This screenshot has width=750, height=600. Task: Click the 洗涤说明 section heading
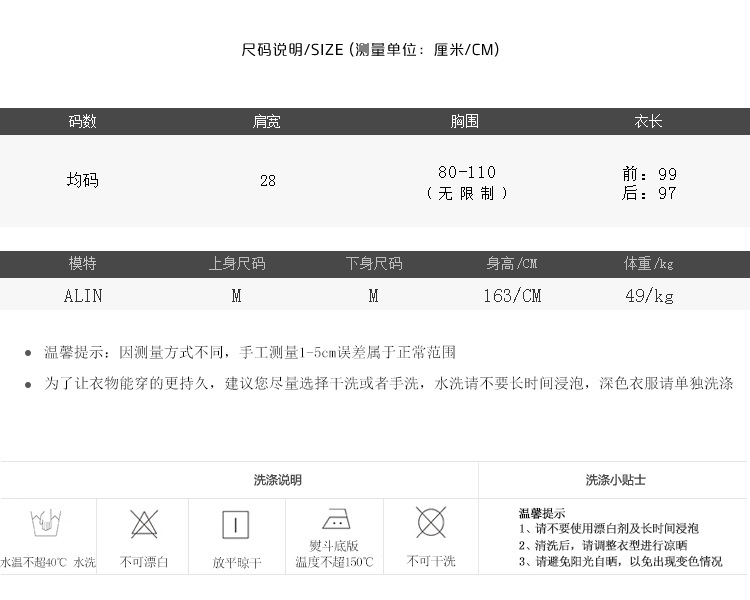click(x=277, y=480)
